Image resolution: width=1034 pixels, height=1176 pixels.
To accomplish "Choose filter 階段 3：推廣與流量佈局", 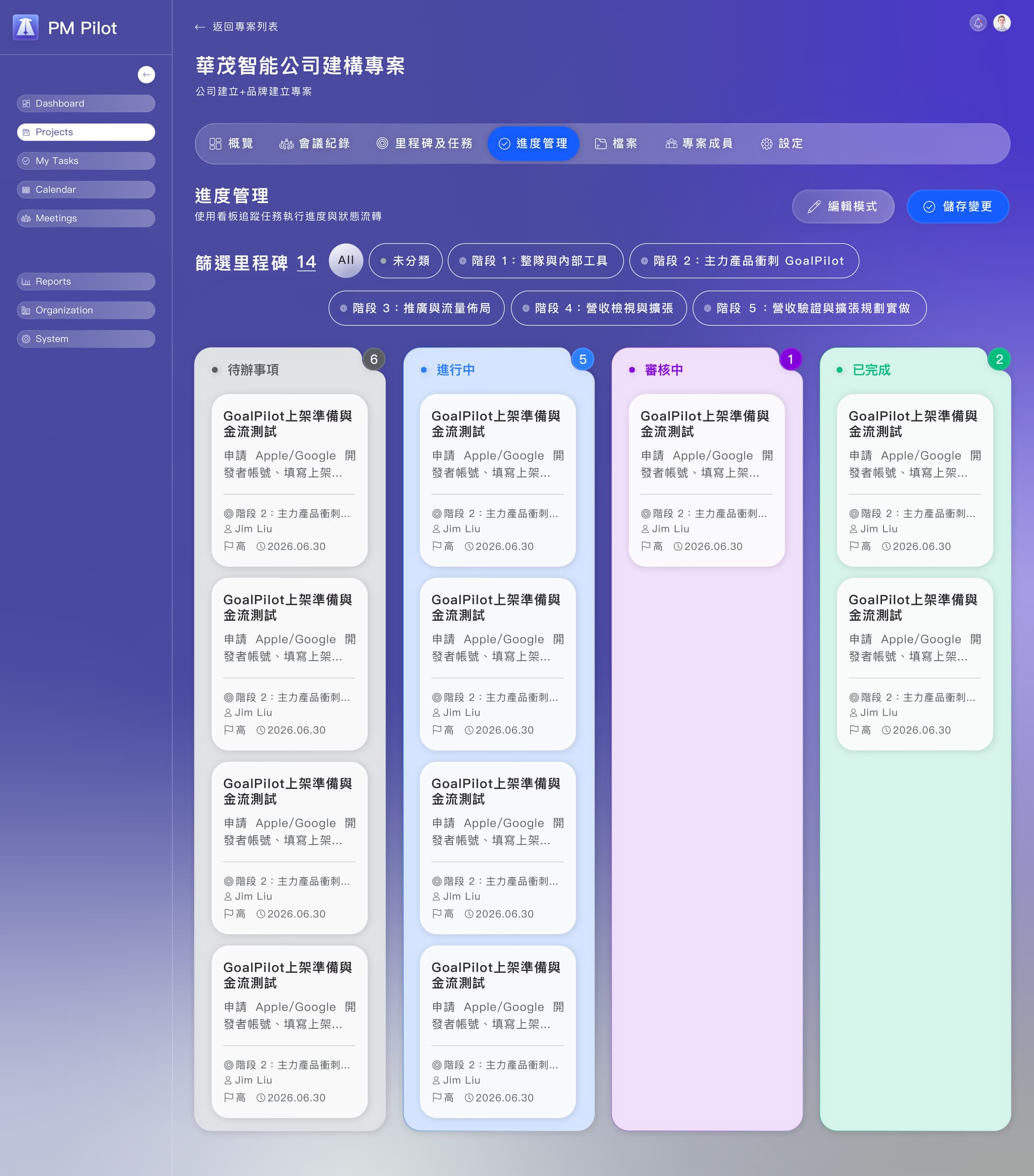I will (x=416, y=309).
